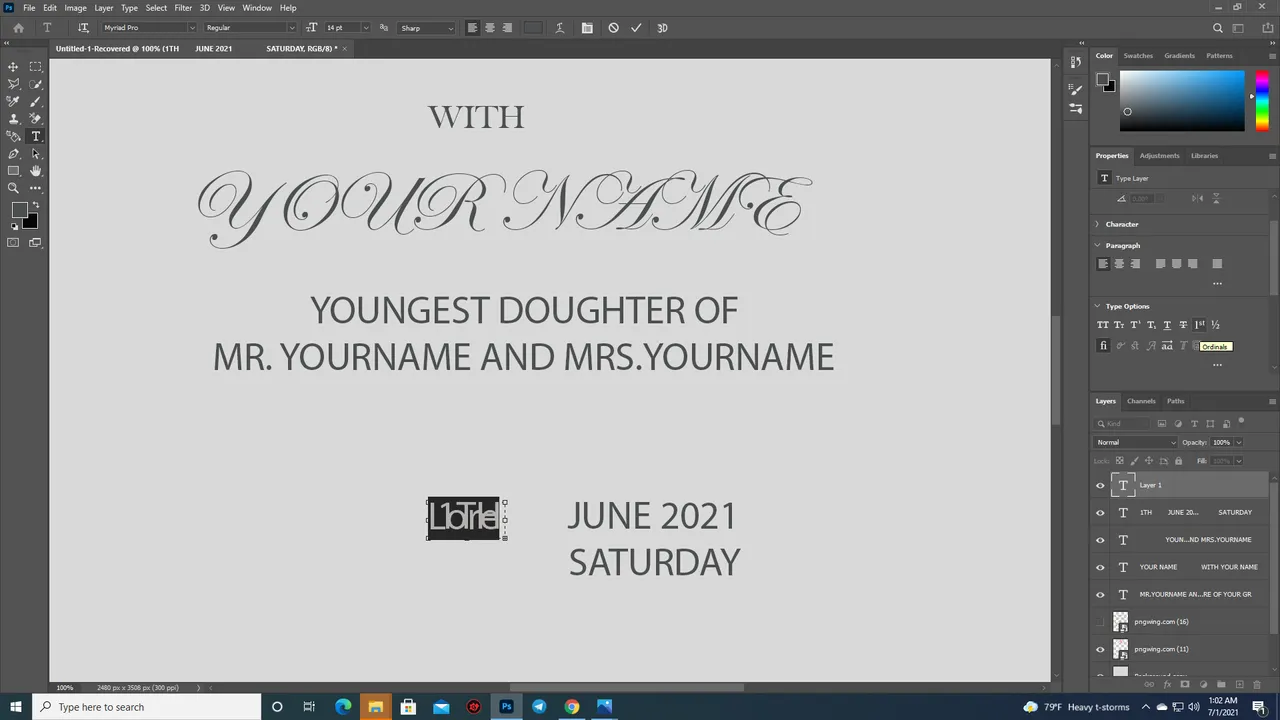Open the Window menu

click(x=257, y=8)
